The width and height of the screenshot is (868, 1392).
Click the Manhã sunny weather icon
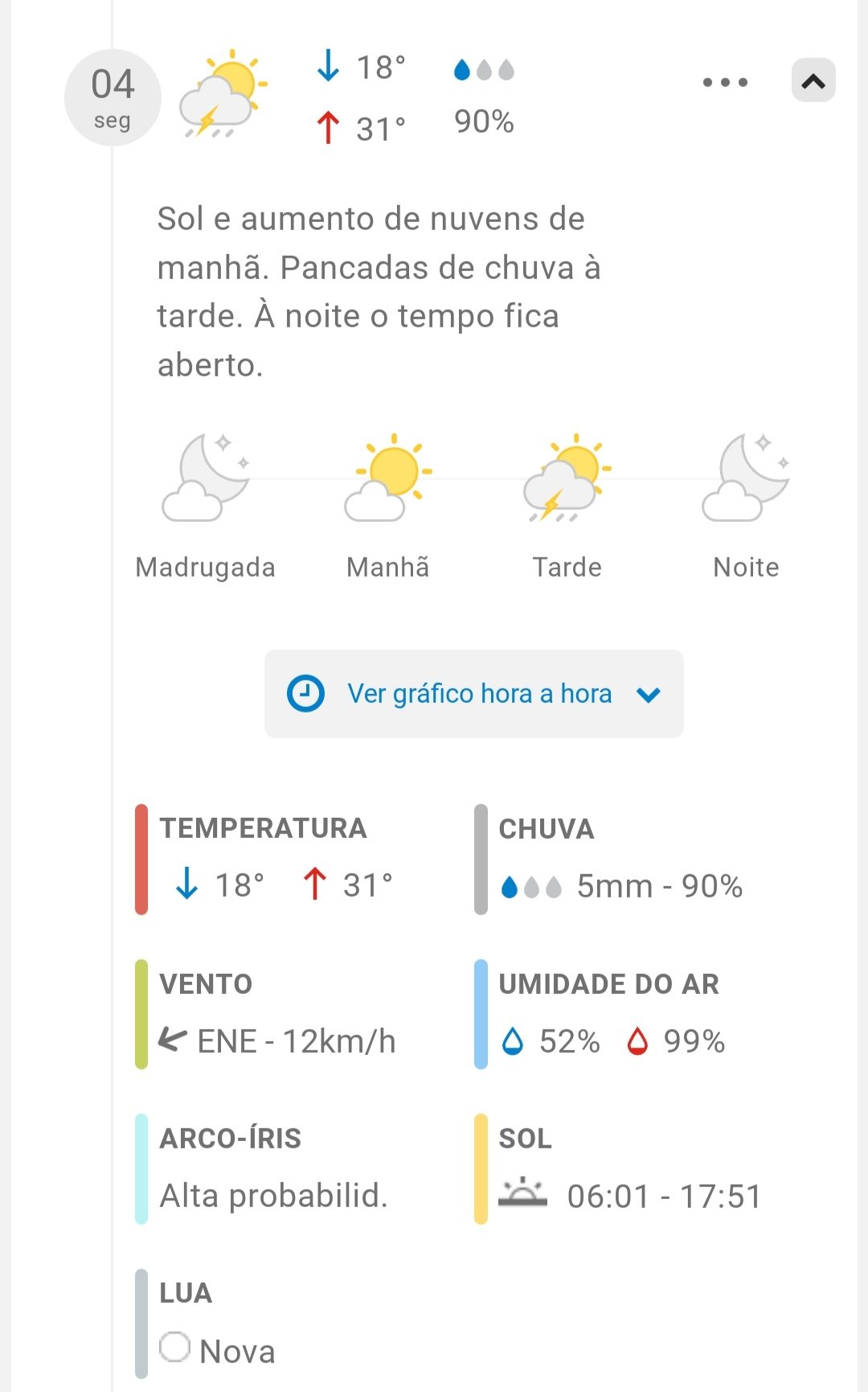pos(388,478)
